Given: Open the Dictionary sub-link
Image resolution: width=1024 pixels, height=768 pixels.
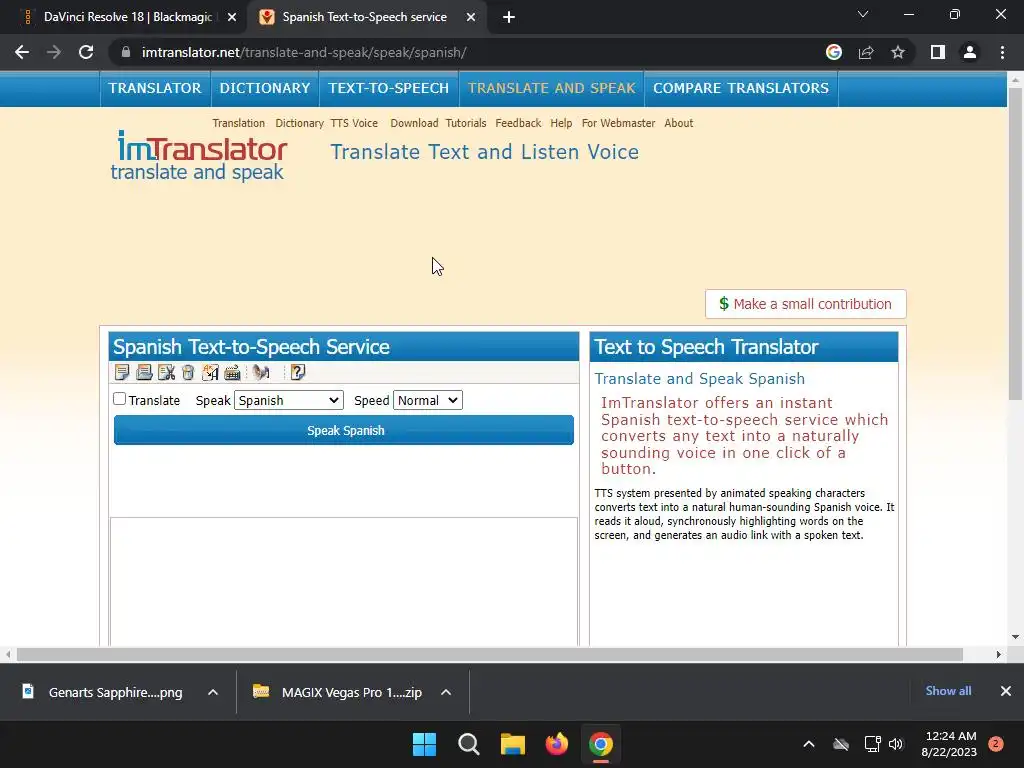Looking at the screenshot, I should [x=299, y=123].
